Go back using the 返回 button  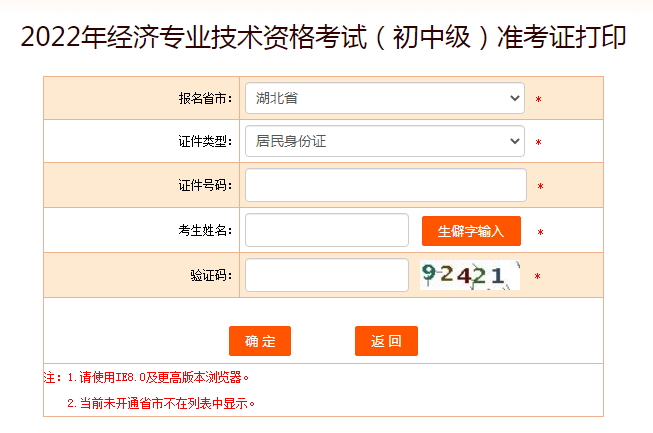386,341
